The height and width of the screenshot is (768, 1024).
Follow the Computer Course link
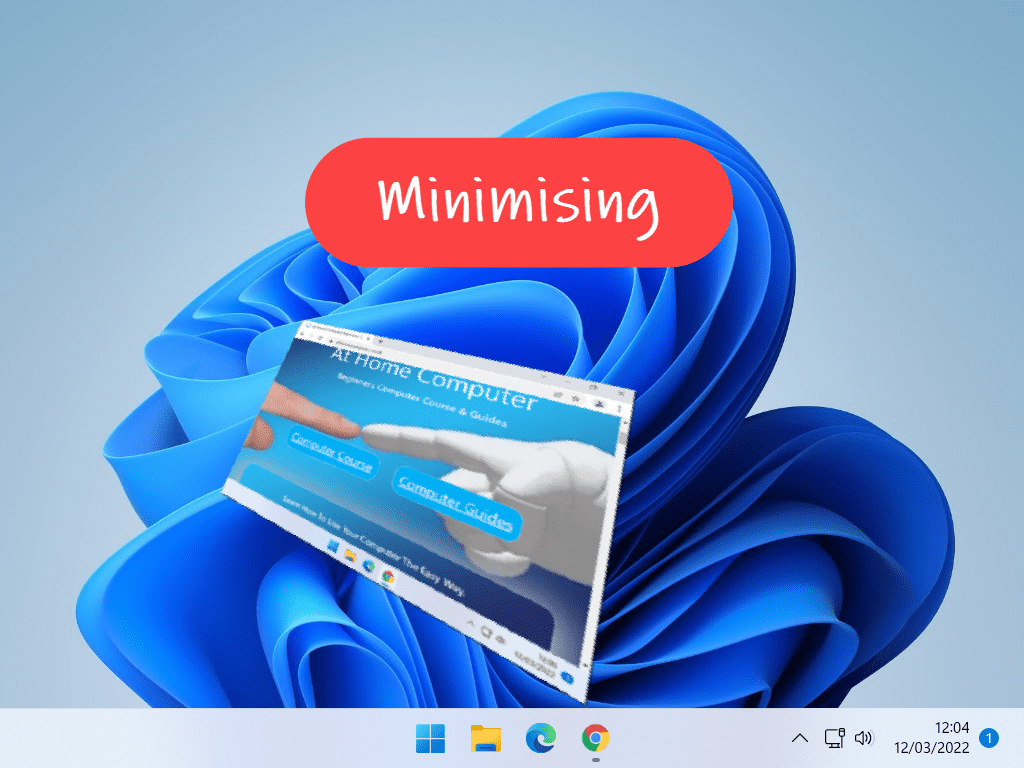click(x=331, y=451)
